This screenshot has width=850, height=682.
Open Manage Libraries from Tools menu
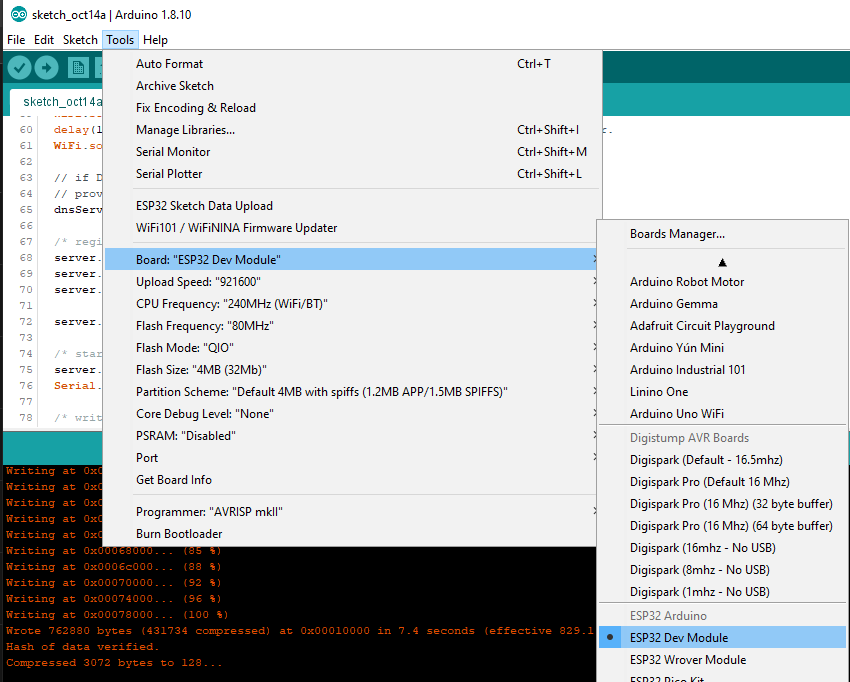click(352, 130)
